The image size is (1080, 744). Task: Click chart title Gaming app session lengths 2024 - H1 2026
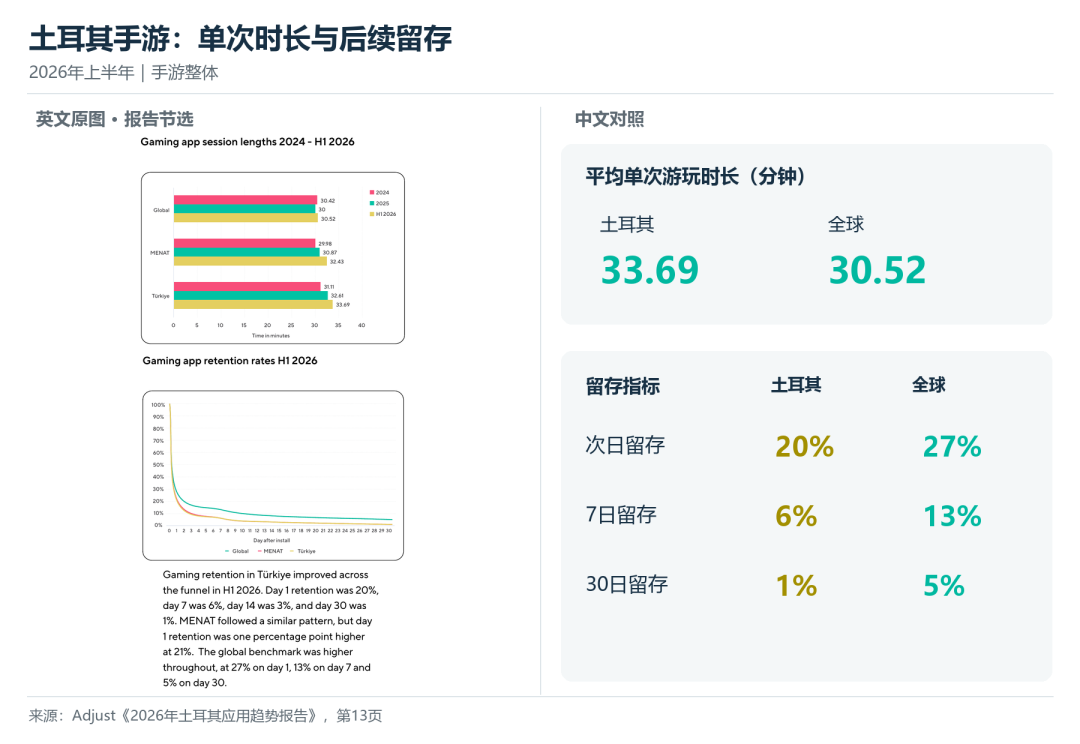click(x=247, y=142)
